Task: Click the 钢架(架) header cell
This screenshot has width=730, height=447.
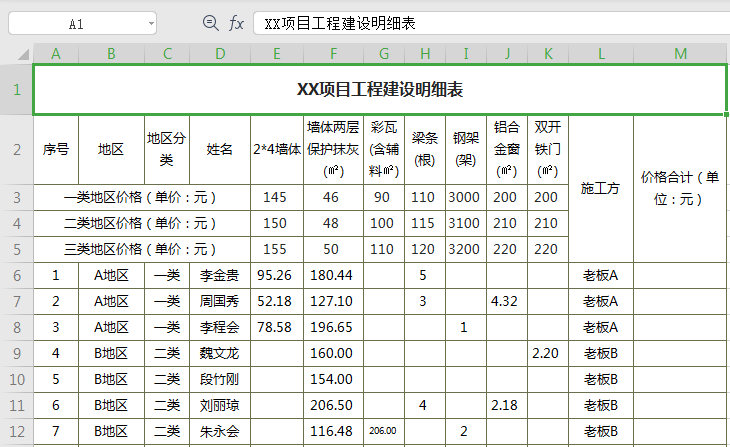Action: [466, 149]
